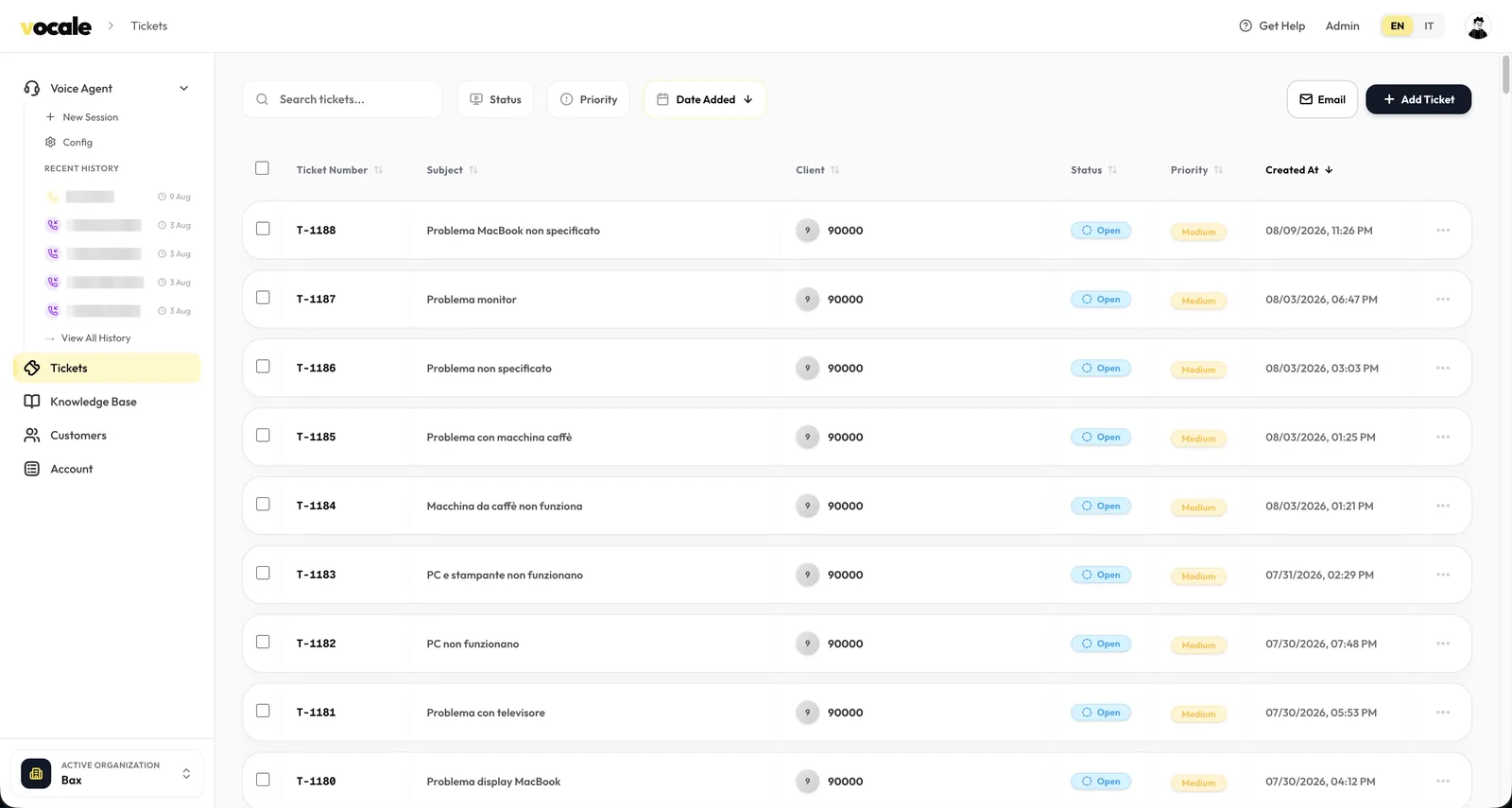The image size is (1512, 808).
Task: Sort by Subject column arrows
Action: 473,170
